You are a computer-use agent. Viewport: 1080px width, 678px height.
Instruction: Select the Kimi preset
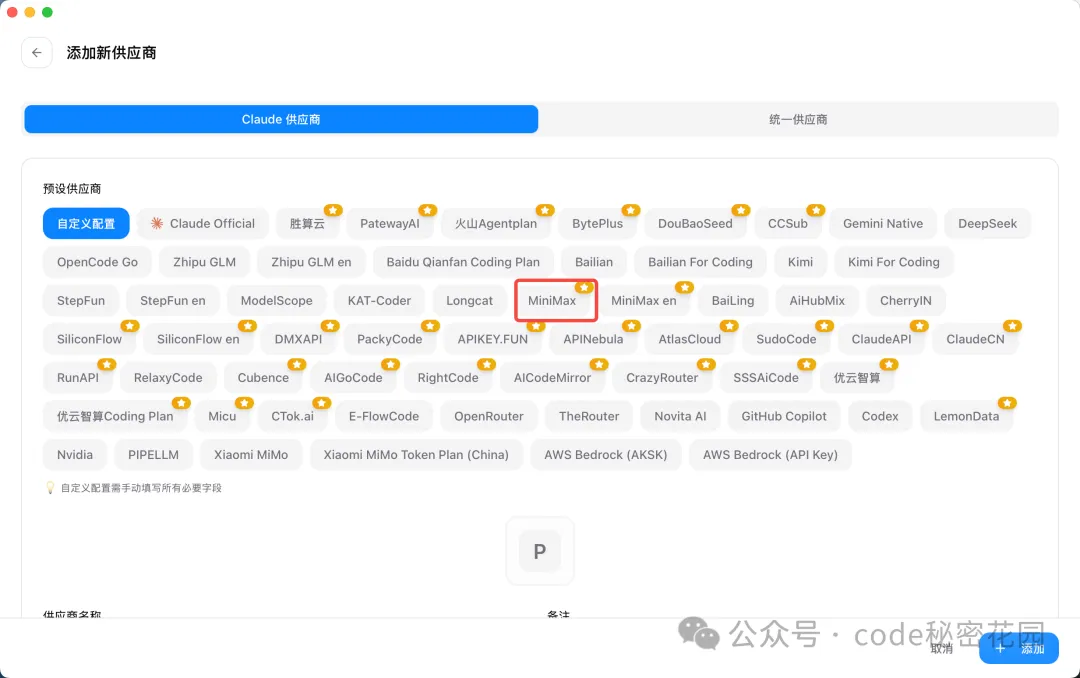800,262
